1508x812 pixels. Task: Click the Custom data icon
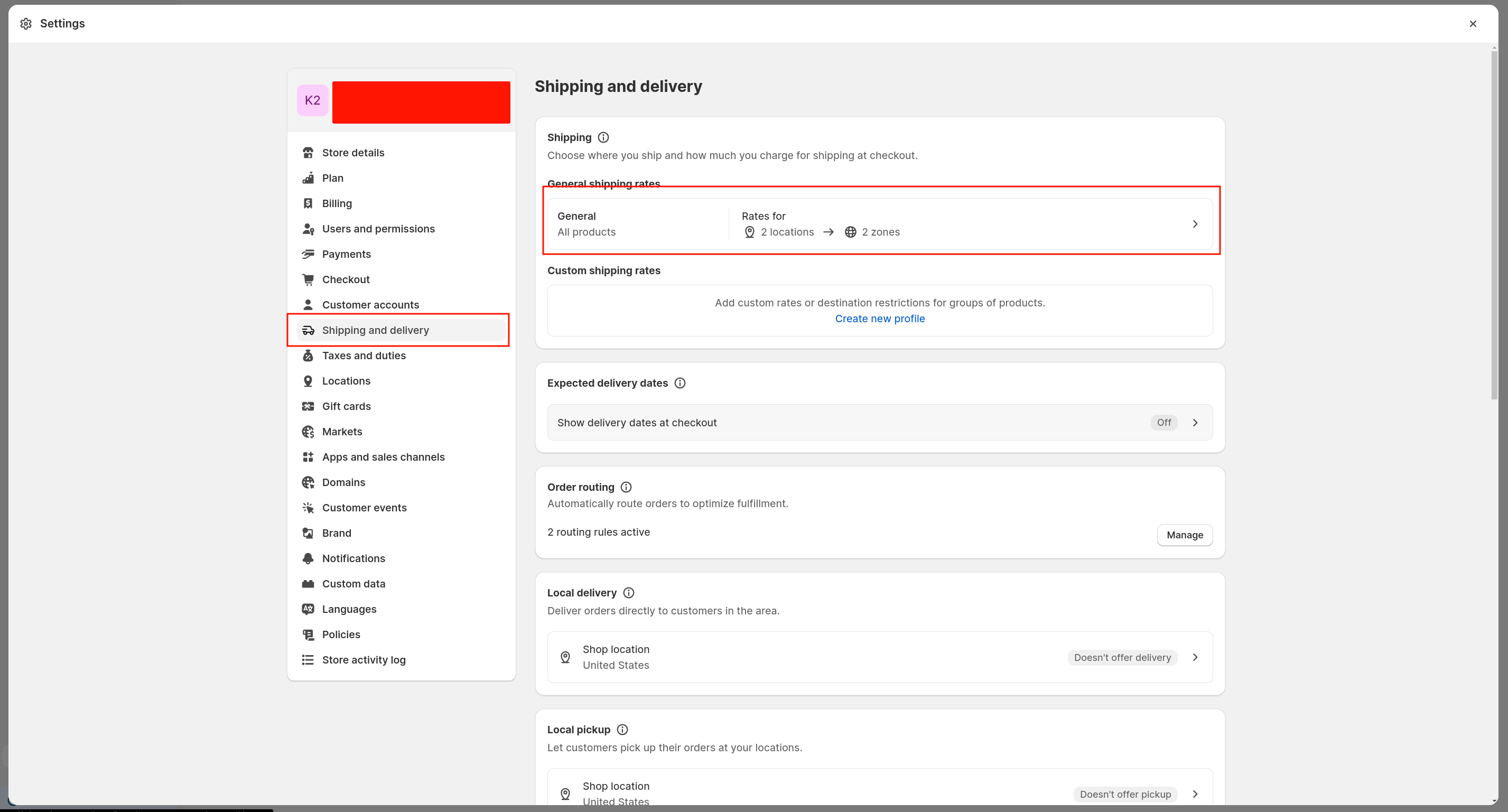tap(308, 584)
